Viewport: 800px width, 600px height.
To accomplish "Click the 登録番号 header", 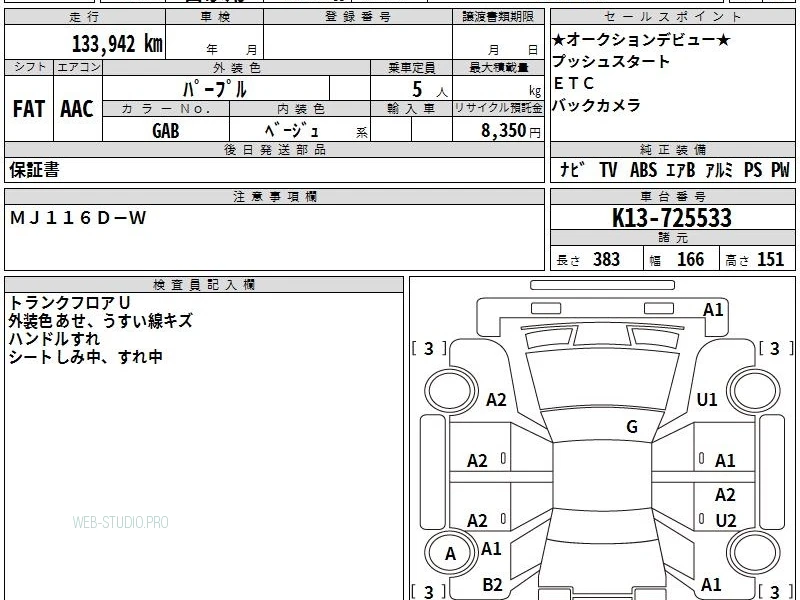I will tap(358, 17).
